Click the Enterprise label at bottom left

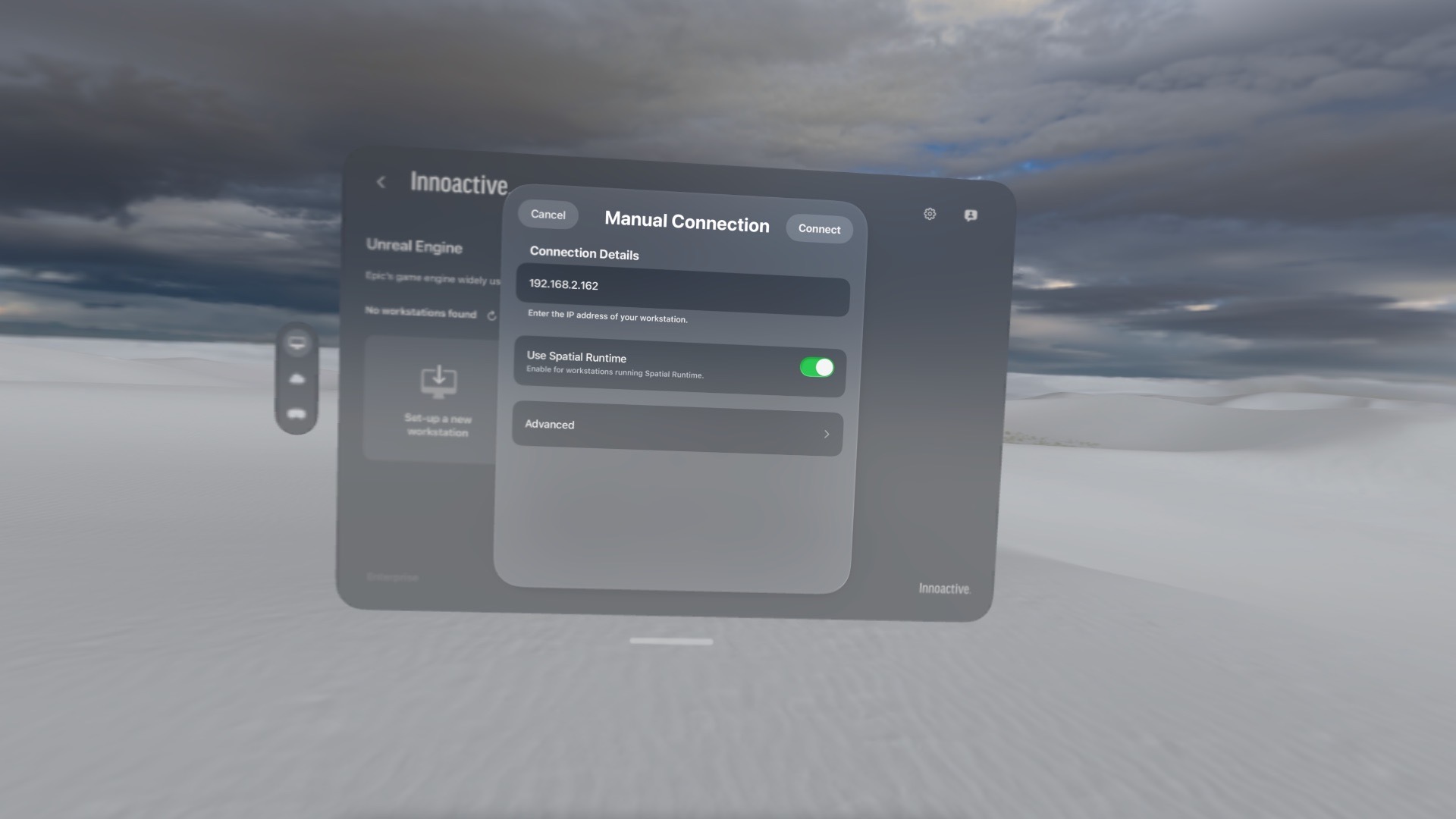pos(392,578)
